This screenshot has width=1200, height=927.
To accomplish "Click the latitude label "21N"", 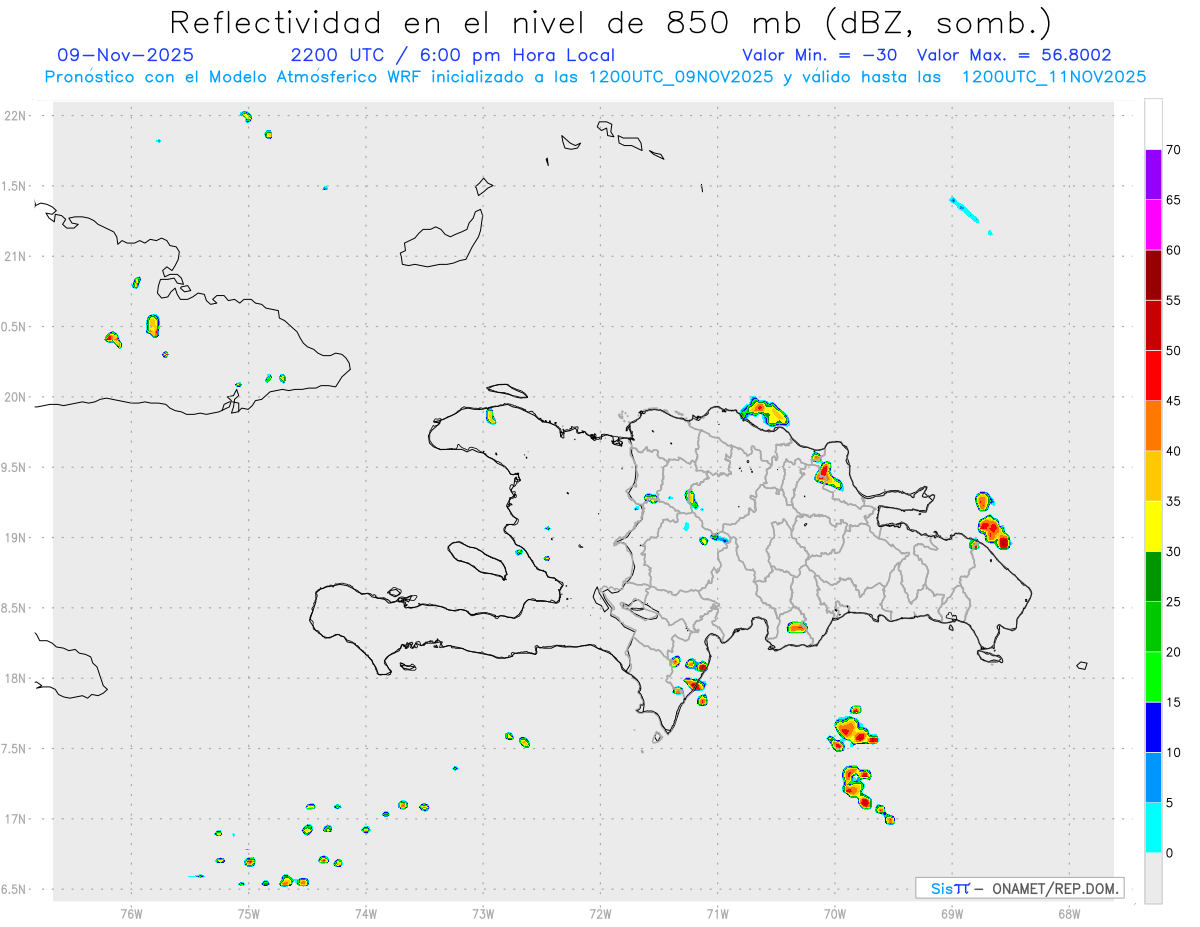I will (x=17, y=257).
